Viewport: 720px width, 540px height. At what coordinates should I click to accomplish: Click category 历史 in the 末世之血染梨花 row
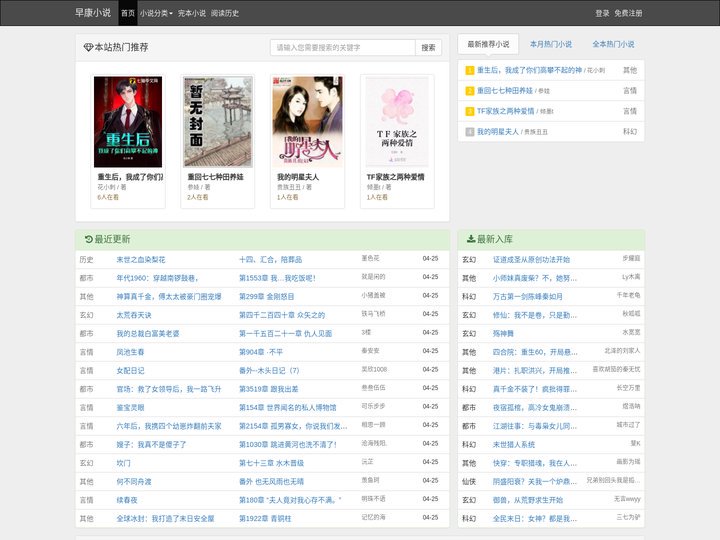(86, 260)
